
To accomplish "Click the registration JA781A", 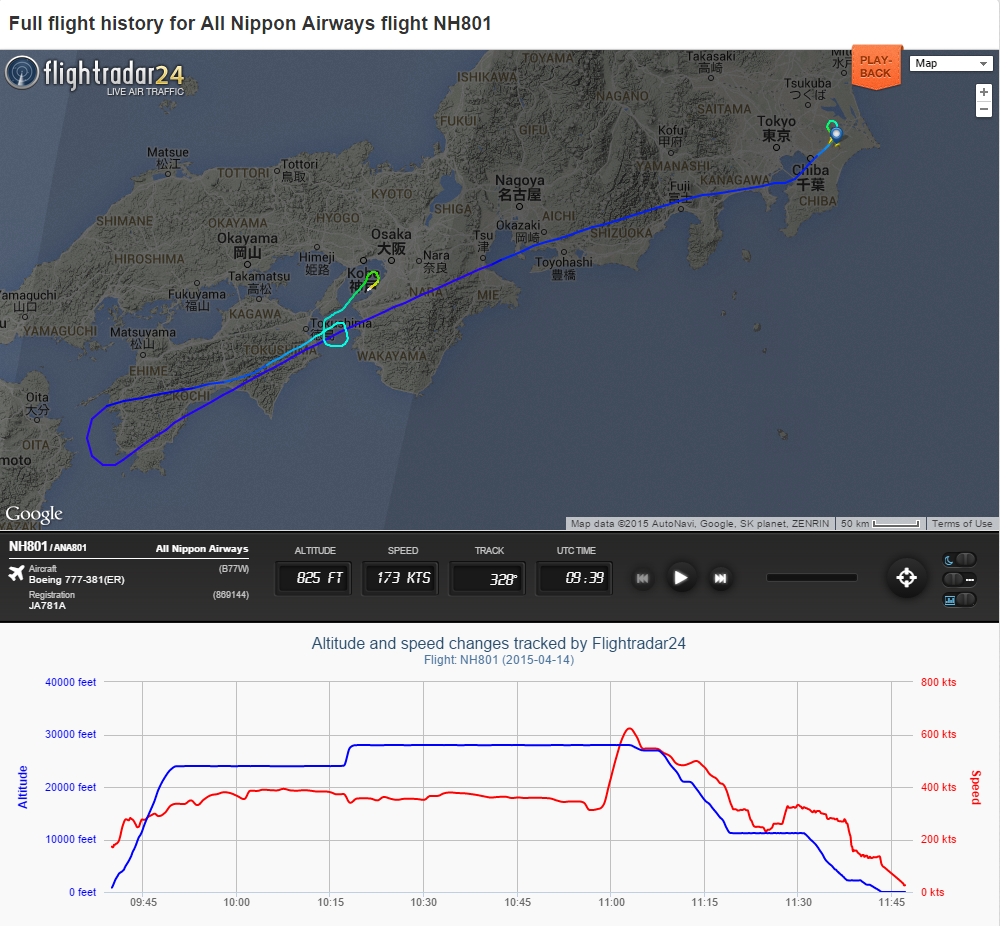I will point(47,606).
